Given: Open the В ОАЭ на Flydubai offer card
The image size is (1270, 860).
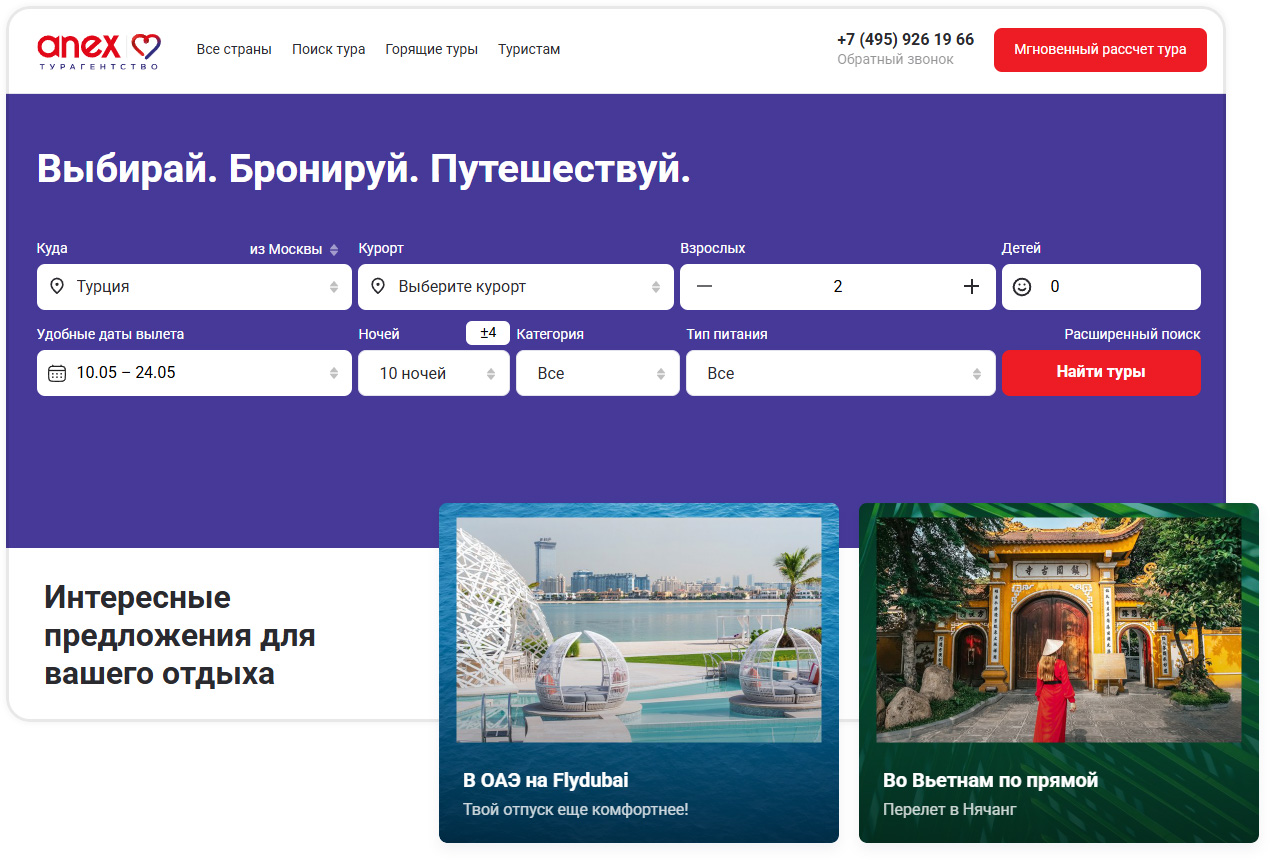Looking at the screenshot, I should pos(639,673).
